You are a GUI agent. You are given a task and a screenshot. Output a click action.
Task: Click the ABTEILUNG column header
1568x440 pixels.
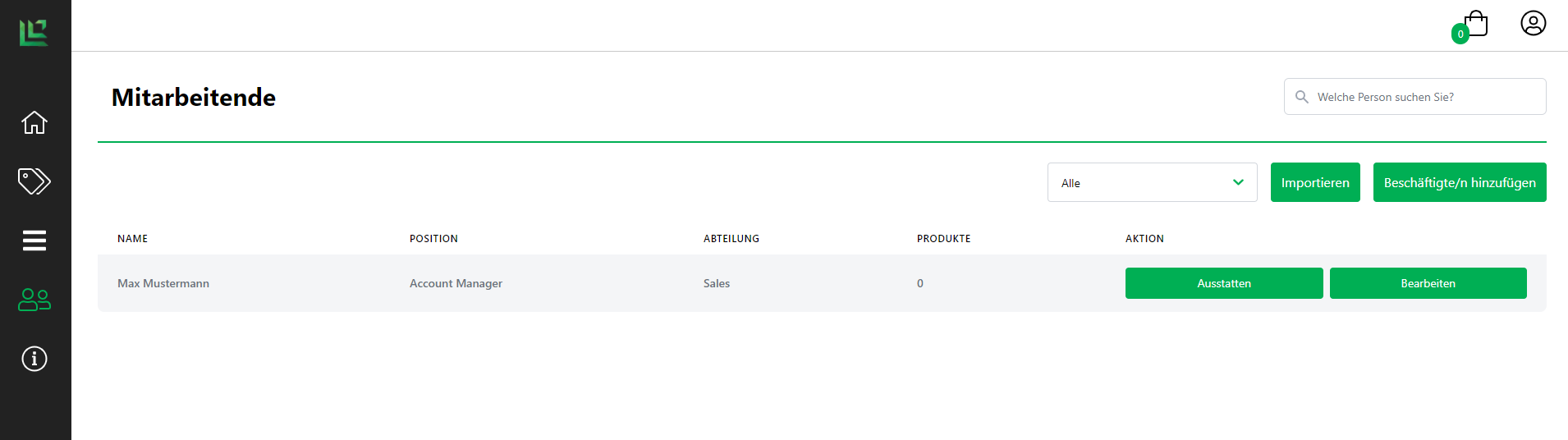[731, 239]
